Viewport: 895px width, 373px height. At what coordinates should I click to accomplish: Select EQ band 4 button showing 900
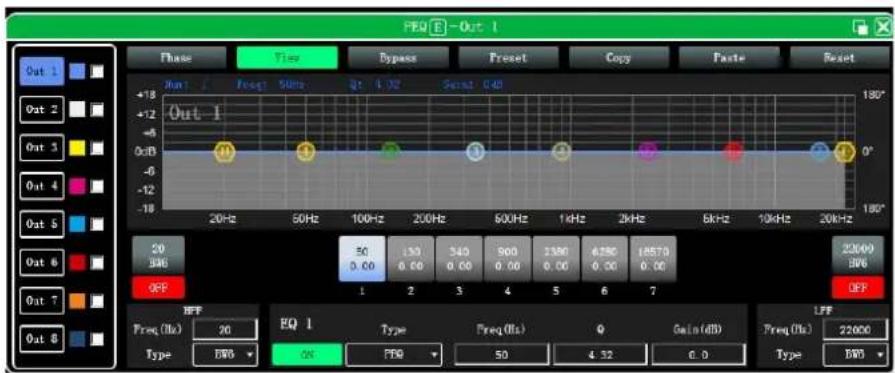click(x=507, y=259)
